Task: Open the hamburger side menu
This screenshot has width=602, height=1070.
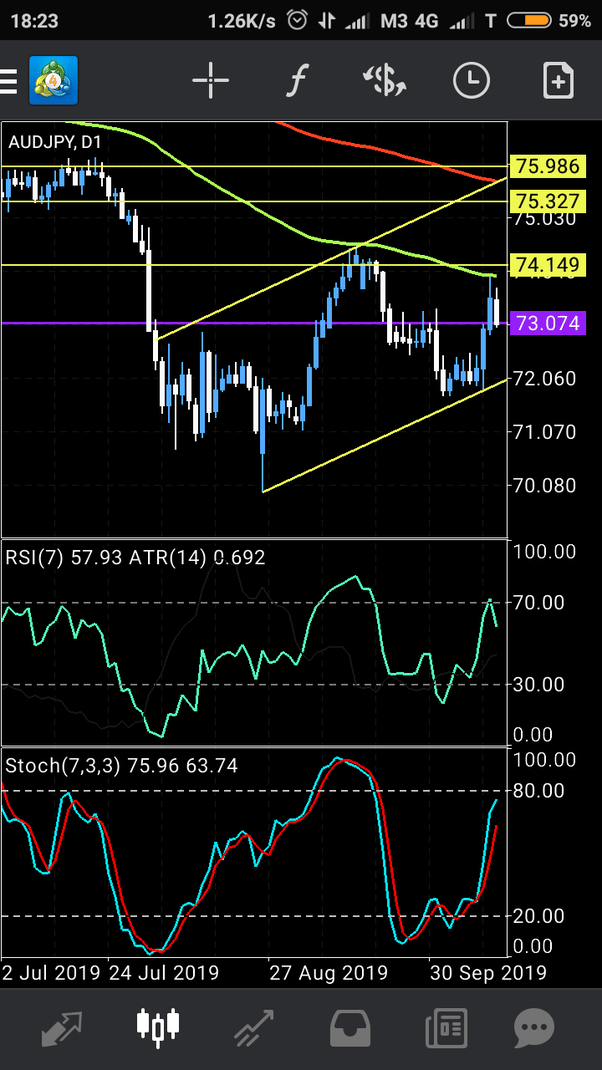Action: coord(8,81)
